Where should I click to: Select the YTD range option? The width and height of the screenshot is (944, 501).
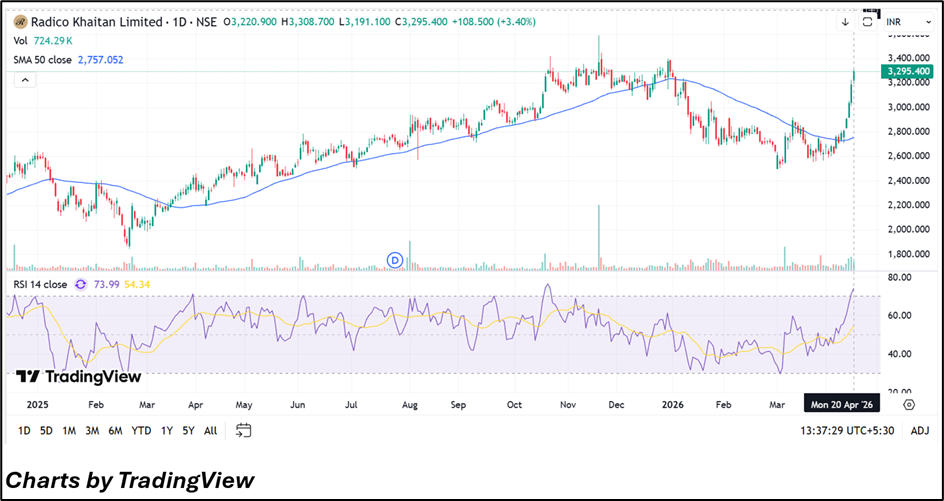tap(140, 431)
